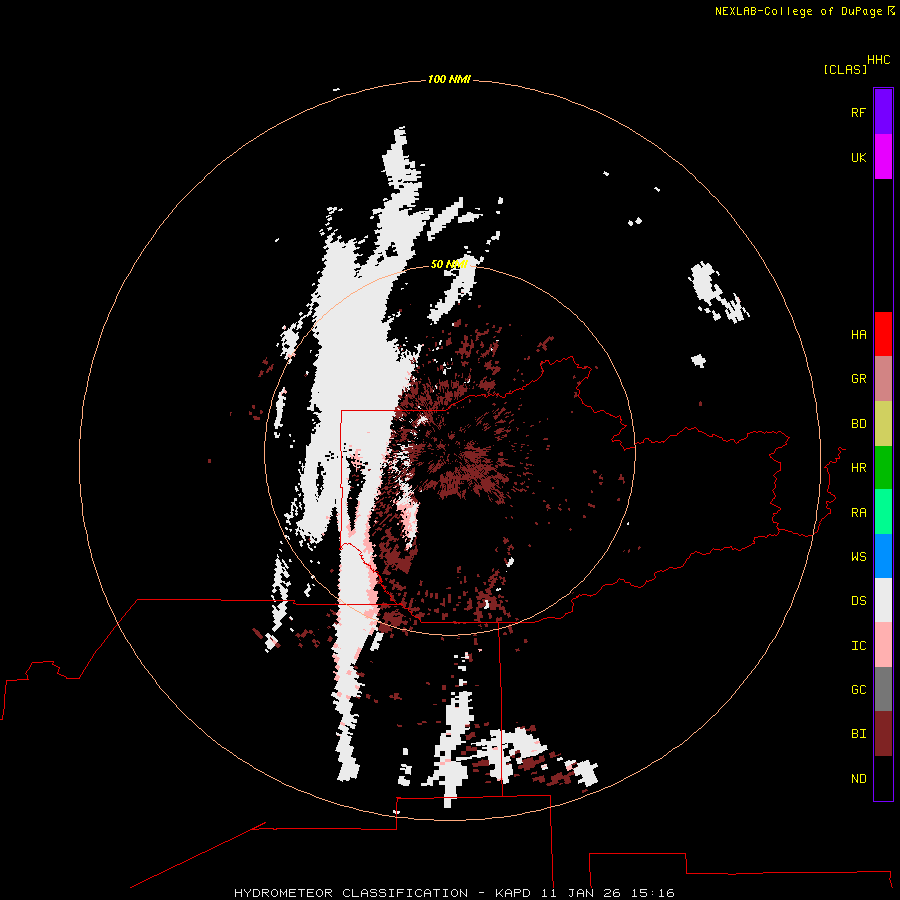Click the BD legend label

pos(859,424)
